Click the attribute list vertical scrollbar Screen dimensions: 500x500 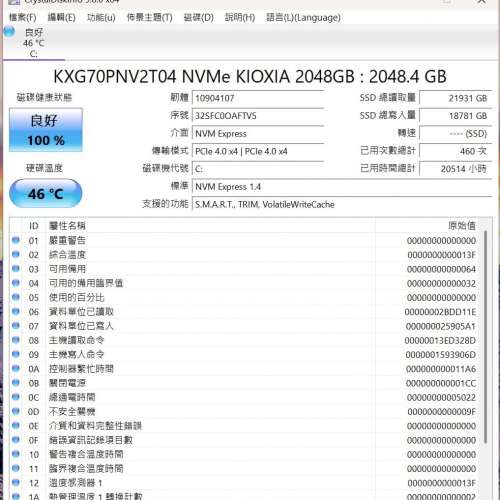point(486,337)
